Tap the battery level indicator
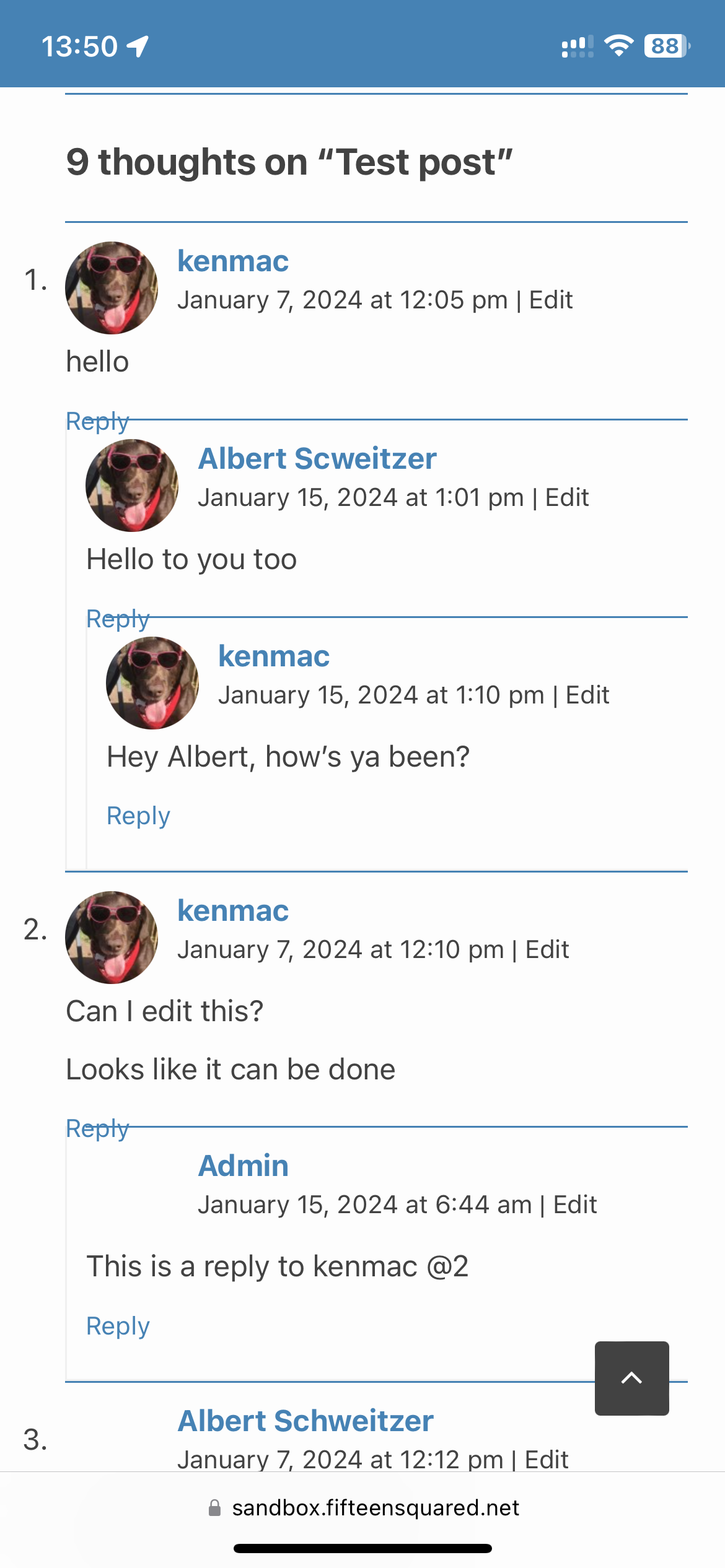The height and width of the screenshot is (1568, 725). (x=667, y=46)
